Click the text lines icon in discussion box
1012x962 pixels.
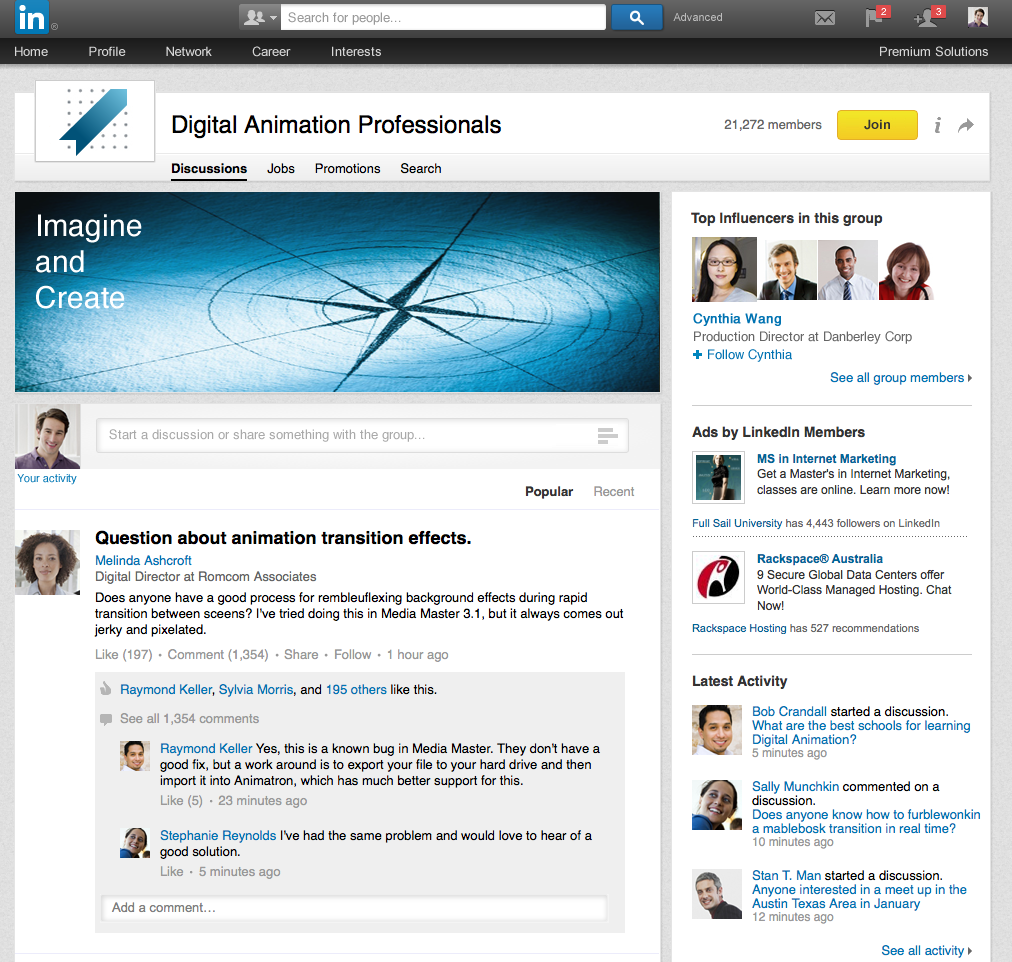point(607,436)
